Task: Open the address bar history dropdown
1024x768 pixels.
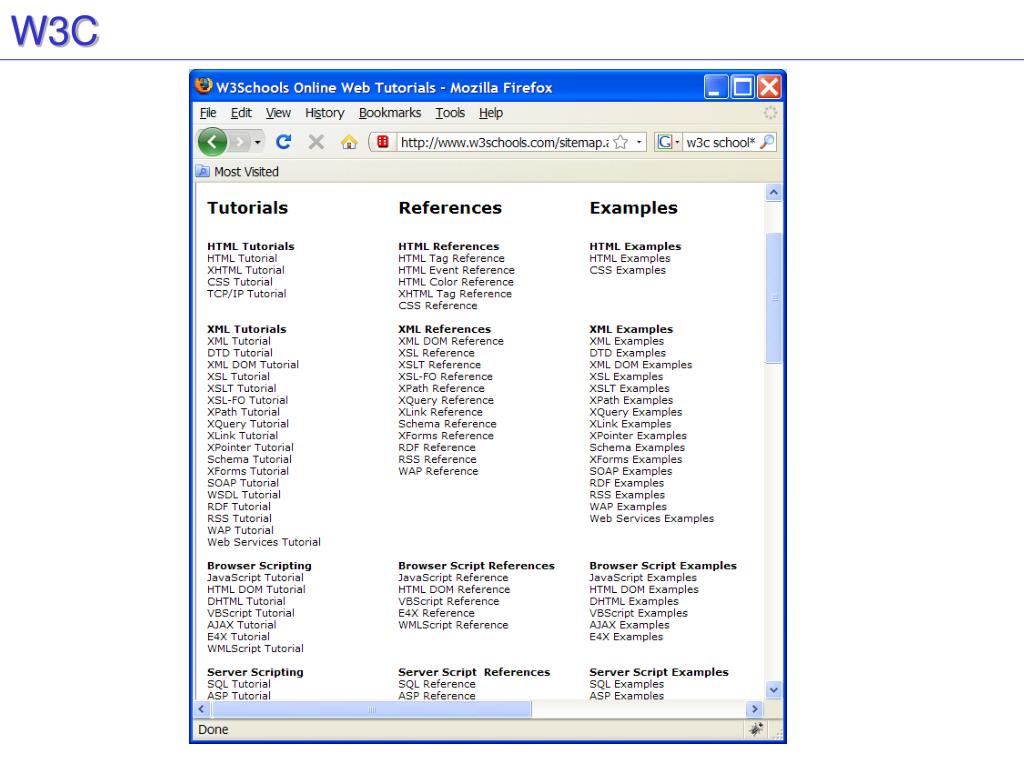Action: [x=639, y=142]
